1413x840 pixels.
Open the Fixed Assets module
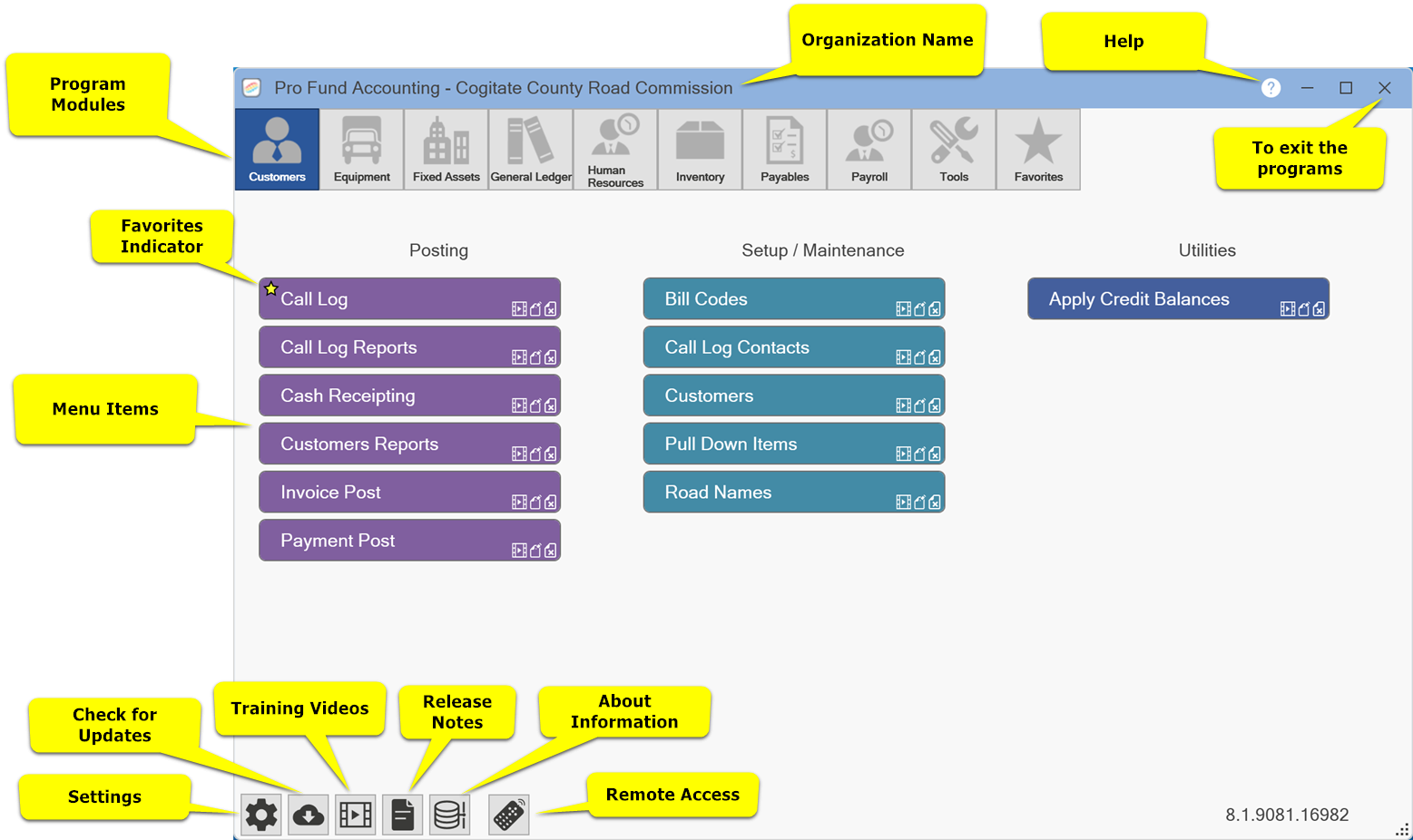pos(446,150)
